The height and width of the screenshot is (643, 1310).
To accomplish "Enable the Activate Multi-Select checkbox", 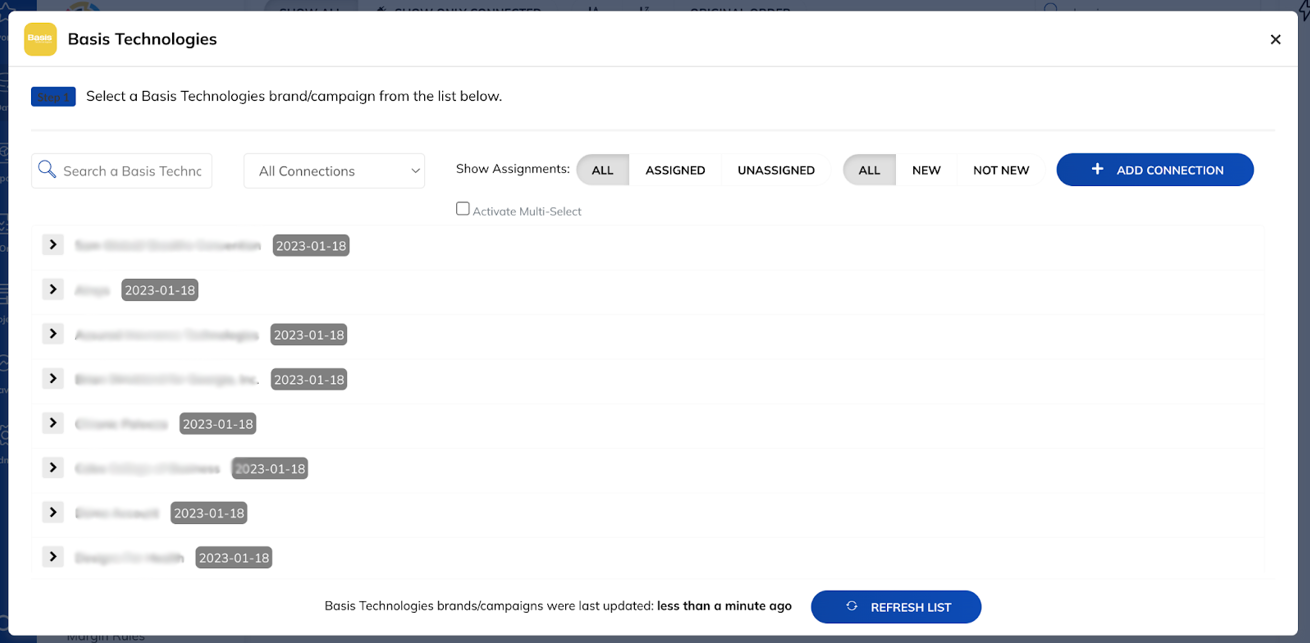I will [x=463, y=209].
